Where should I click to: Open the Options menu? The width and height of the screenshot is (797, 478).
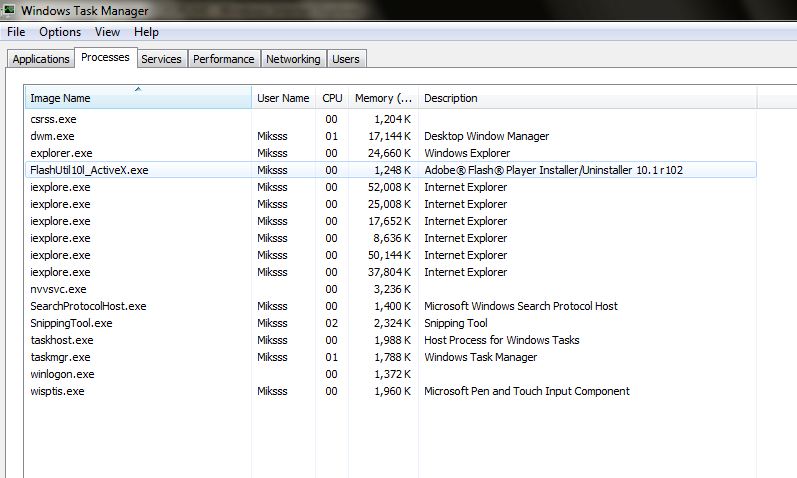60,32
